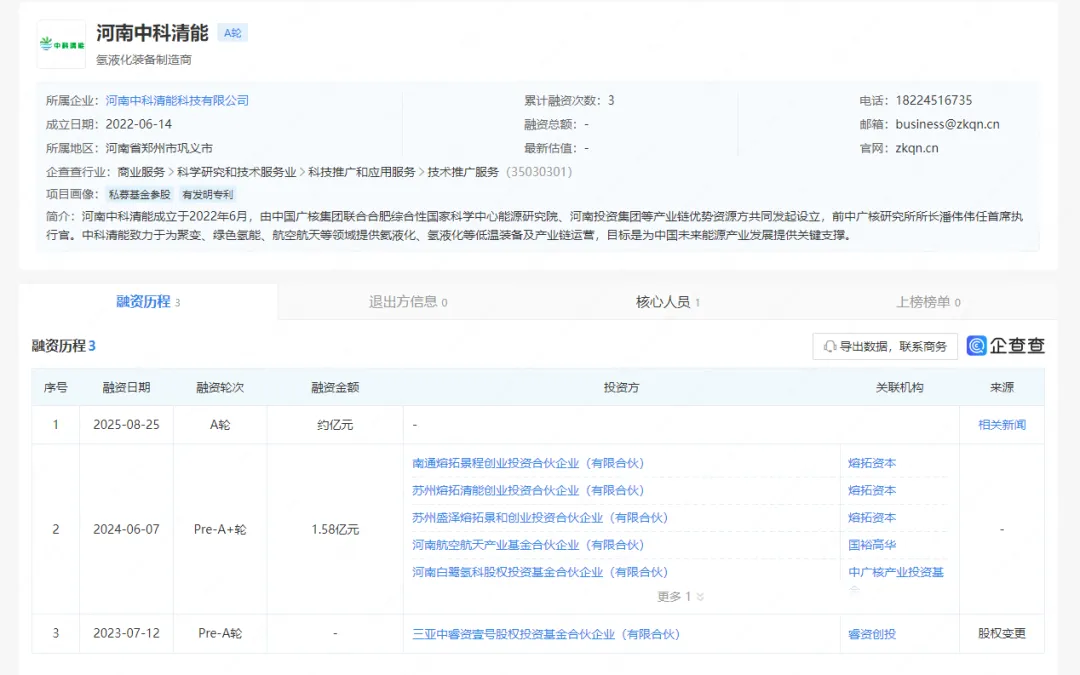Click 氢液化装备制造商 subtitle text
This screenshot has width=1080, height=675.
coord(143,60)
